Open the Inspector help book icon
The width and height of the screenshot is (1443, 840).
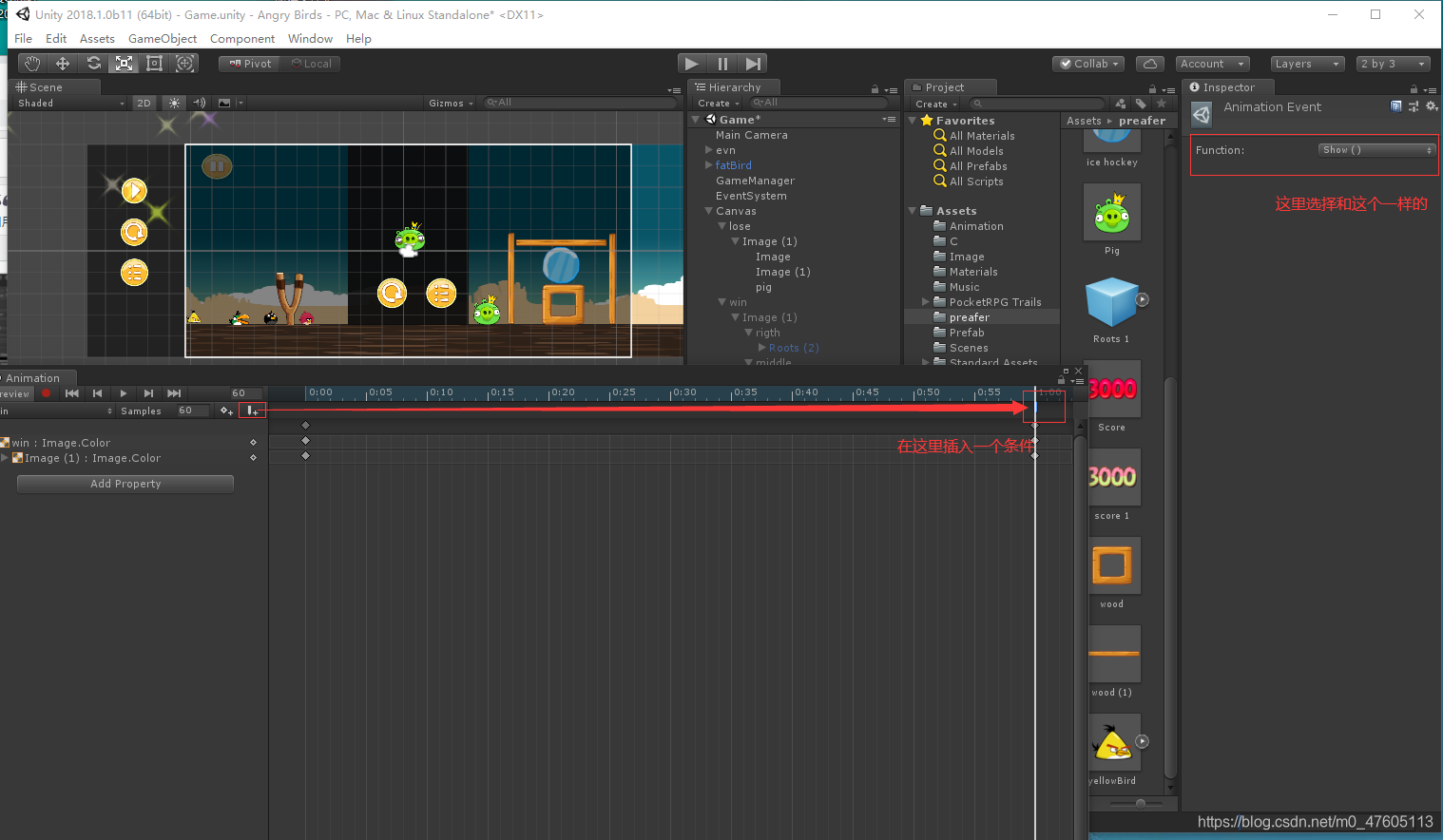1395,106
